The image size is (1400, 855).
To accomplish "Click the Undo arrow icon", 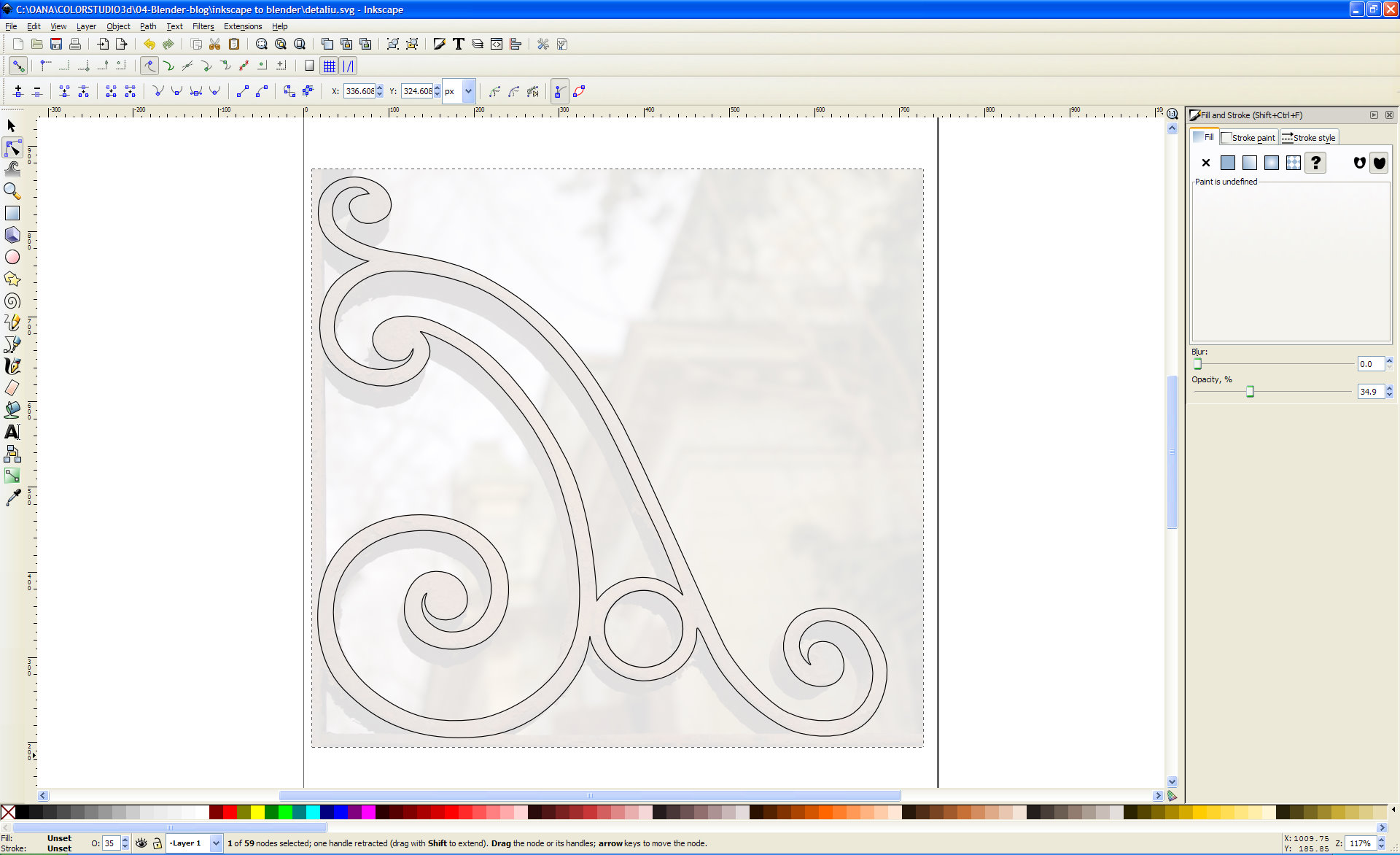I will (x=149, y=44).
